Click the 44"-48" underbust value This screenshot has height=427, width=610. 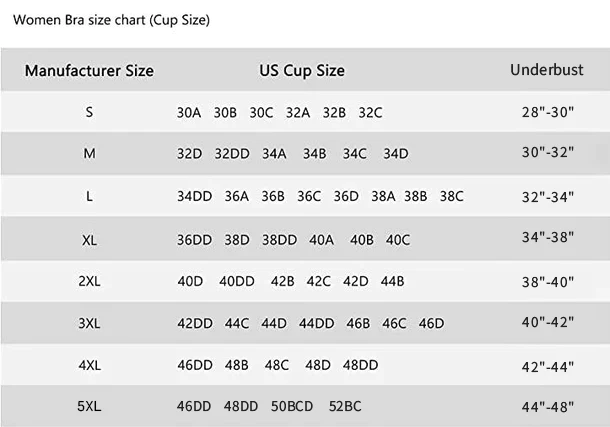point(548,407)
